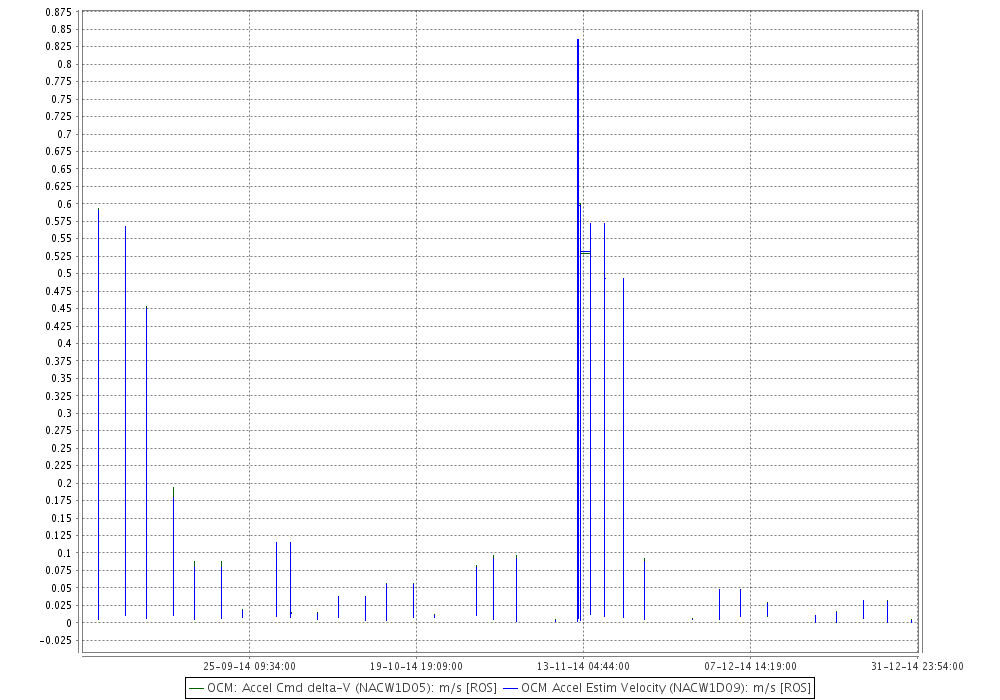
Task: Click the 0.75 y-axis label
Action: [x=62, y=99]
